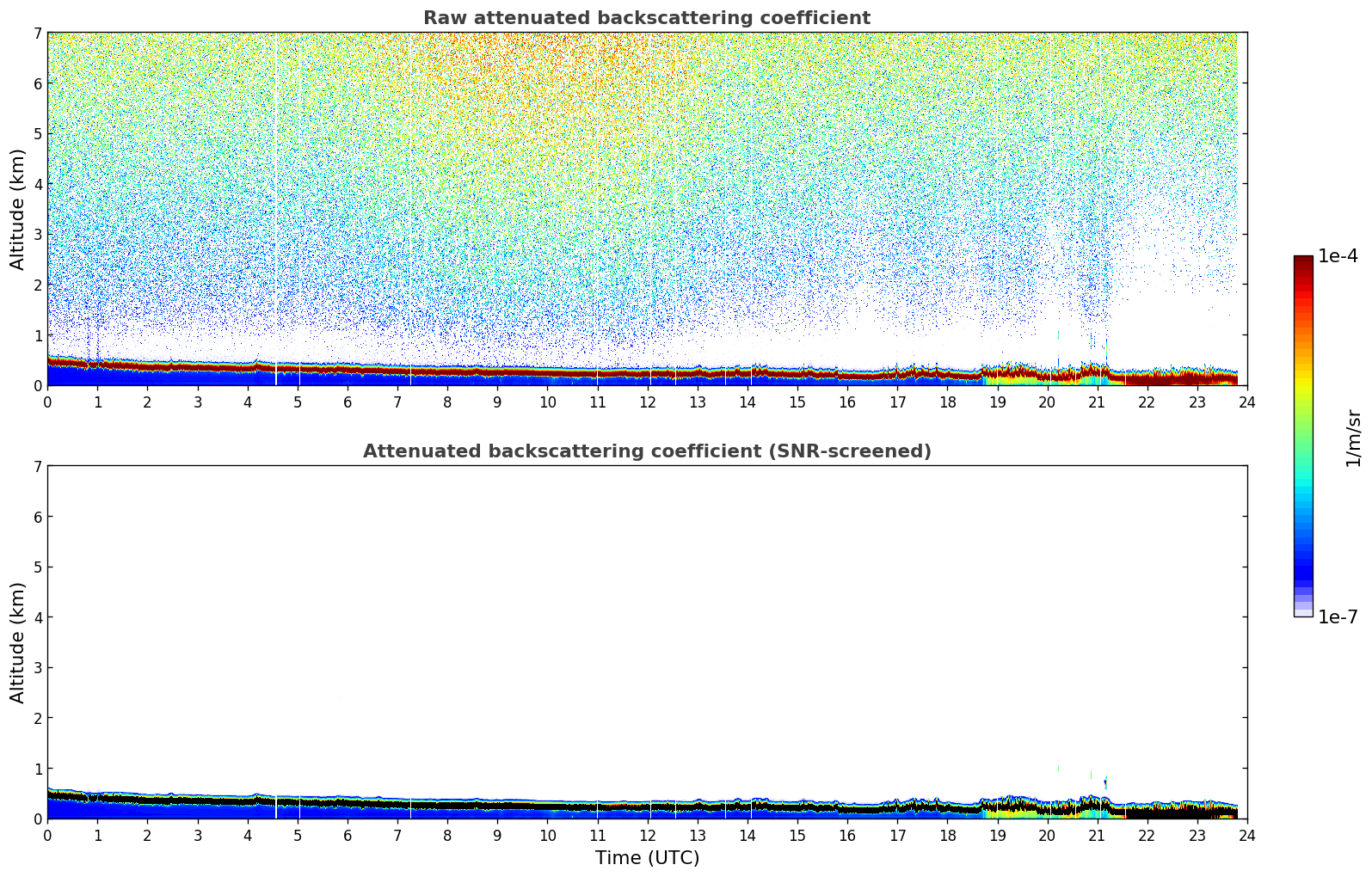Viewport: 1372px width, 877px height.
Task: Click the "1/m/sr" colorbar units label
Action: [x=1353, y=438]
